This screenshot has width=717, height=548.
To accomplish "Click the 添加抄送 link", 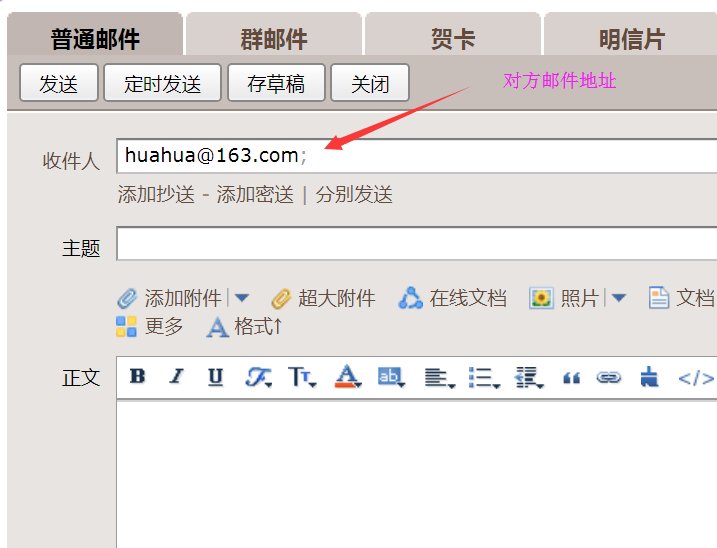I will 156,194.
